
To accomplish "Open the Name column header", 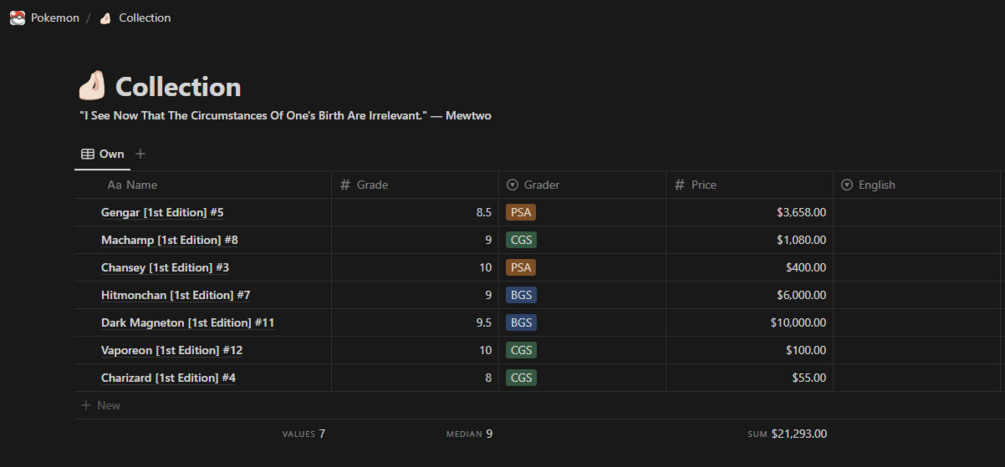I will (203, 184).
